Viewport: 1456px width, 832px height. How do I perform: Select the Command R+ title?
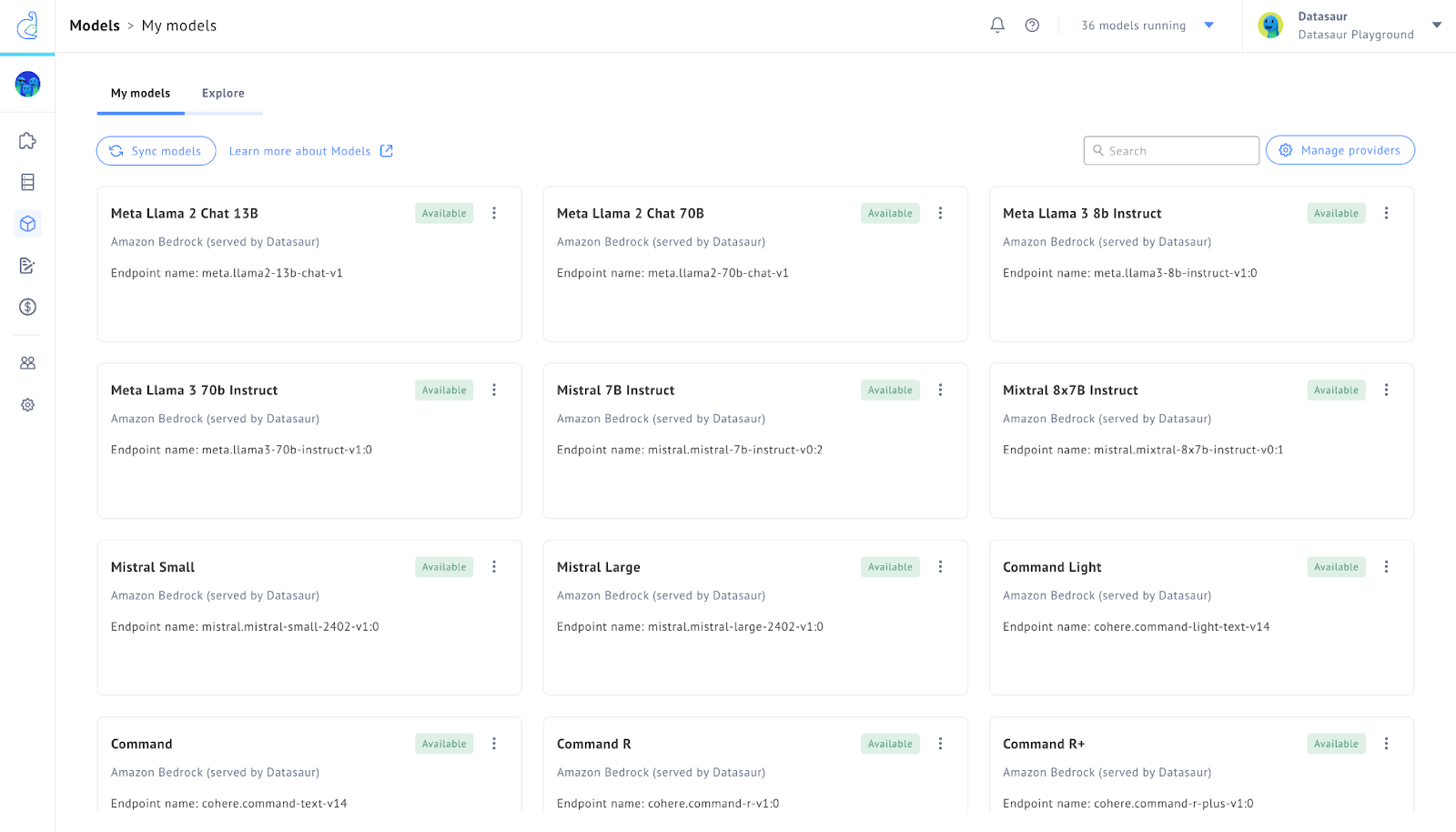coord(1044,744)
